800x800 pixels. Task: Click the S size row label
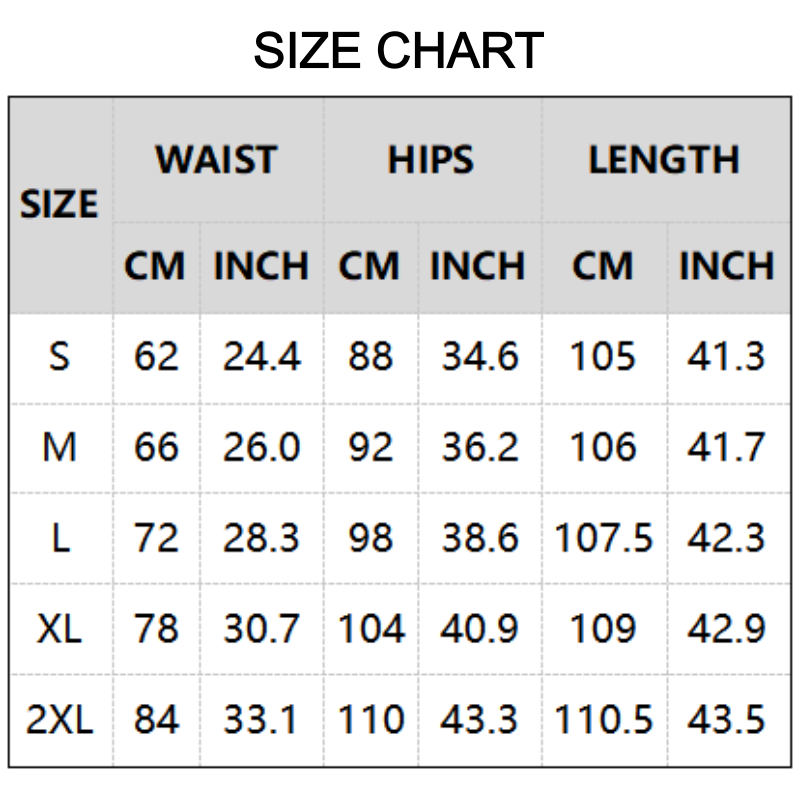59,356
